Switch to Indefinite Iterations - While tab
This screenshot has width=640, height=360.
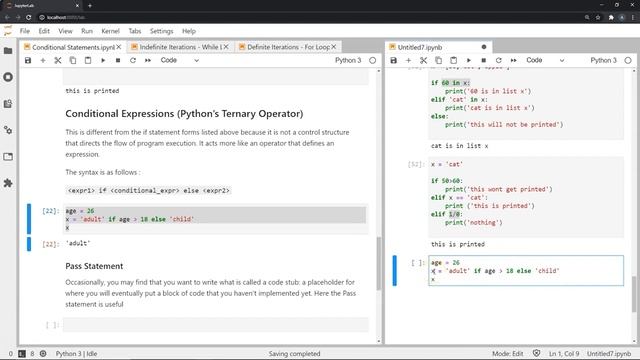coord(180,47)
